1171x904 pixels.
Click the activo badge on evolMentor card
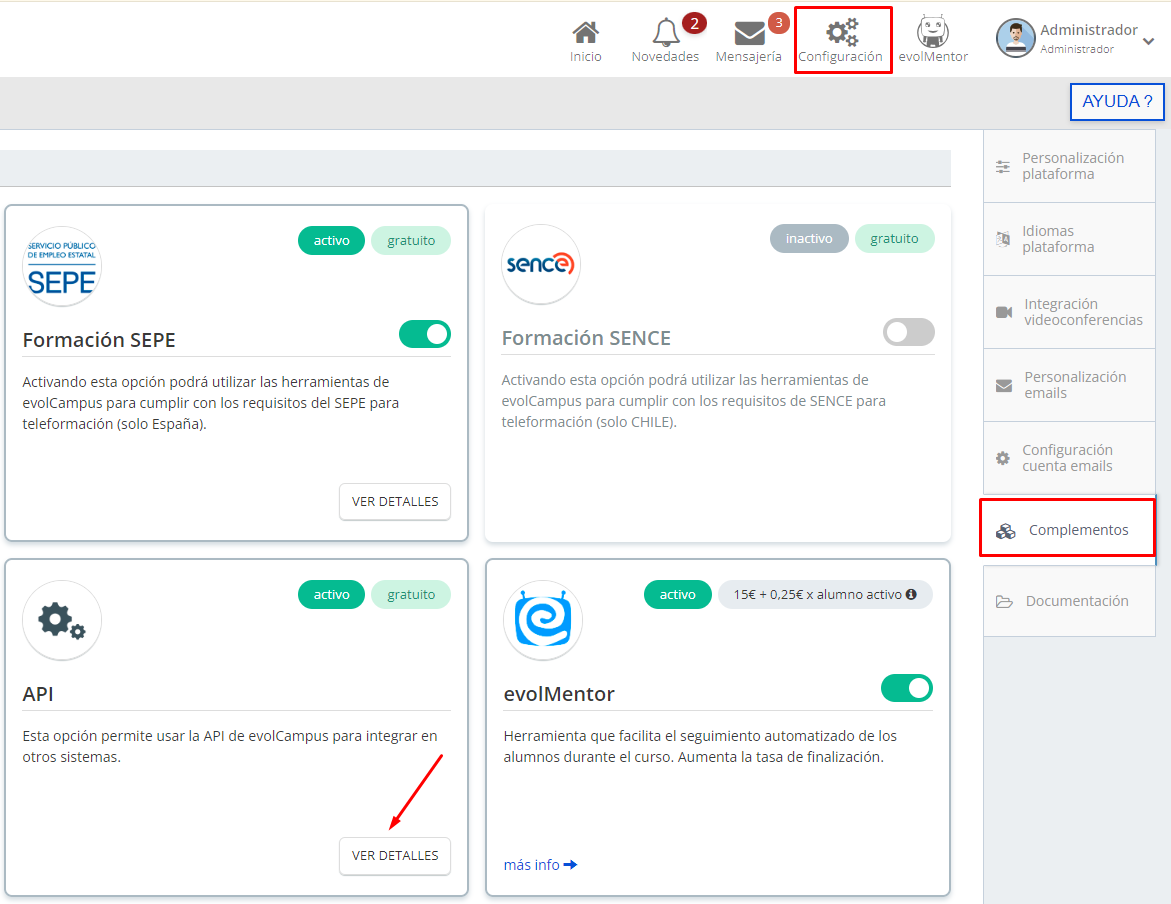677,595
